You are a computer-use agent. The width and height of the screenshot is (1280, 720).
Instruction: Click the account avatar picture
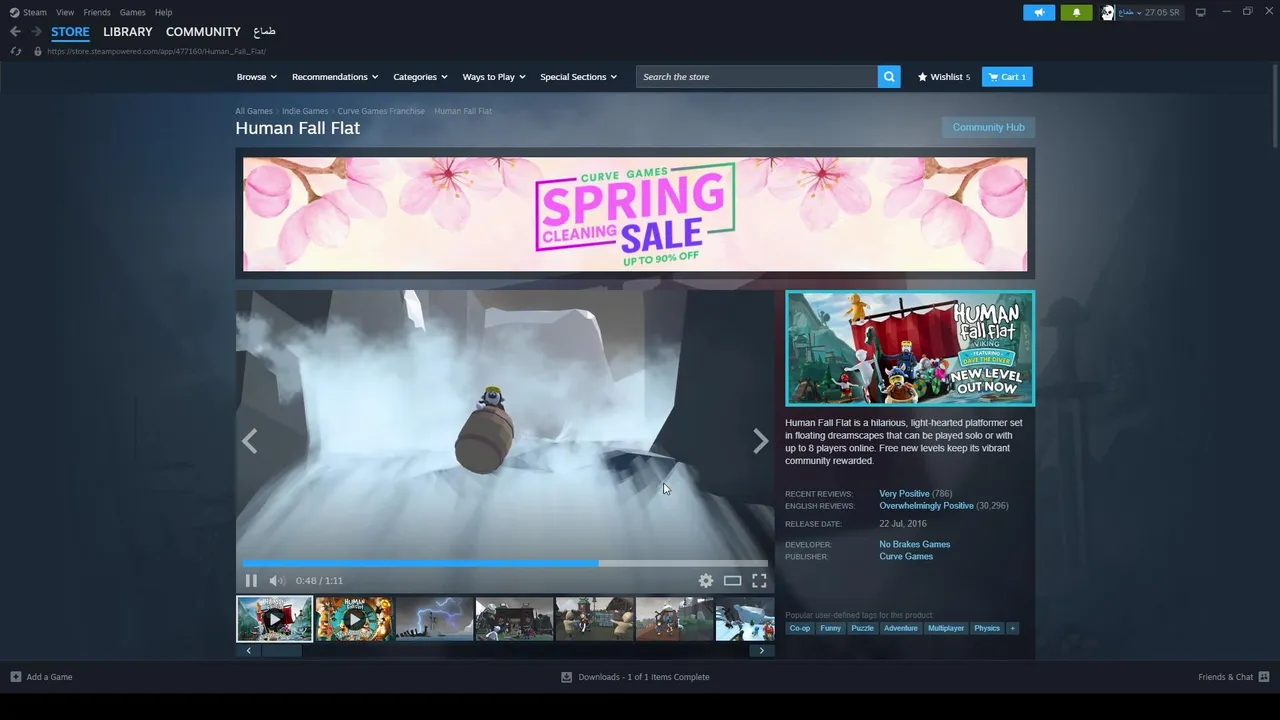(x=1107, y=12)
